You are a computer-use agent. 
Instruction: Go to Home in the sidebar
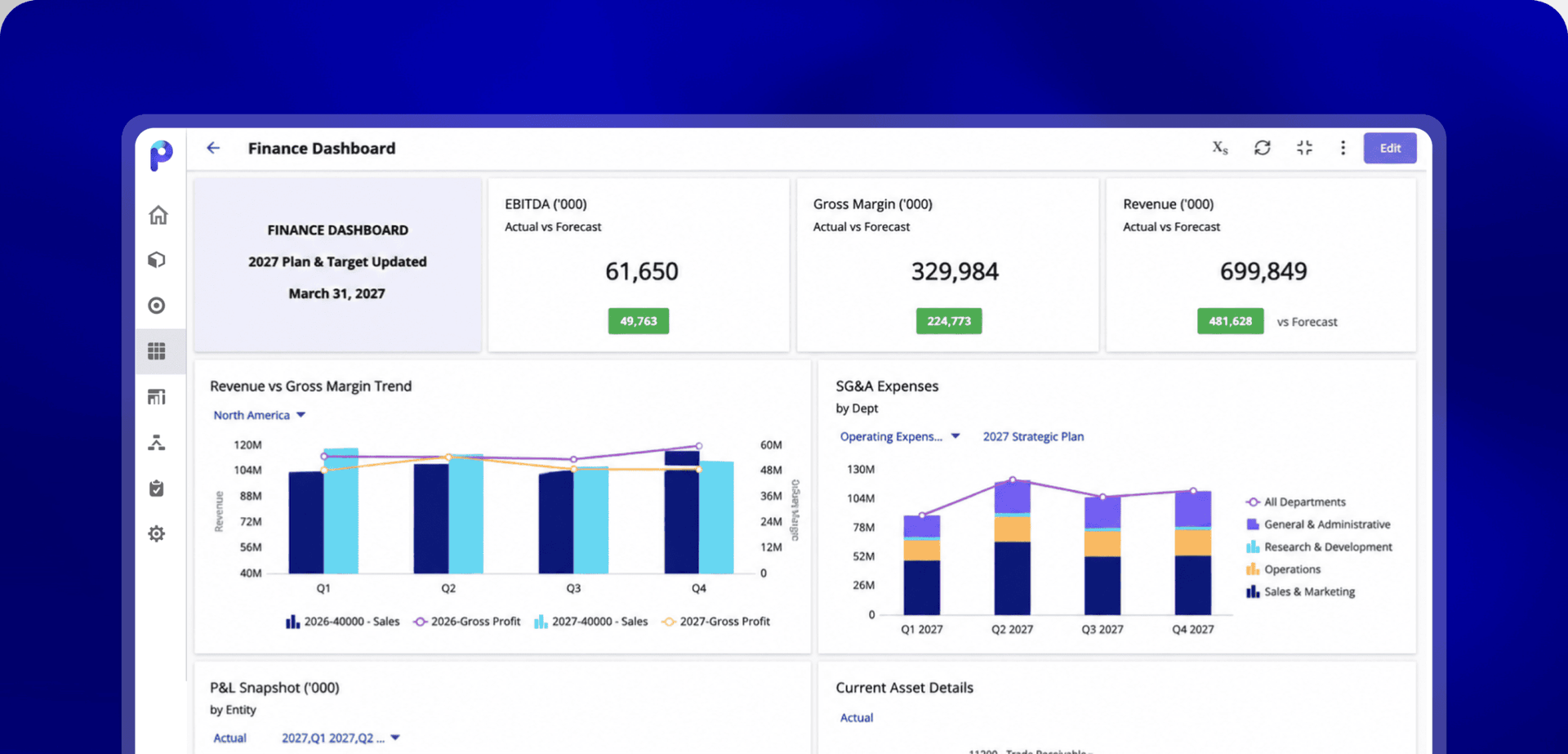(158, 215)
